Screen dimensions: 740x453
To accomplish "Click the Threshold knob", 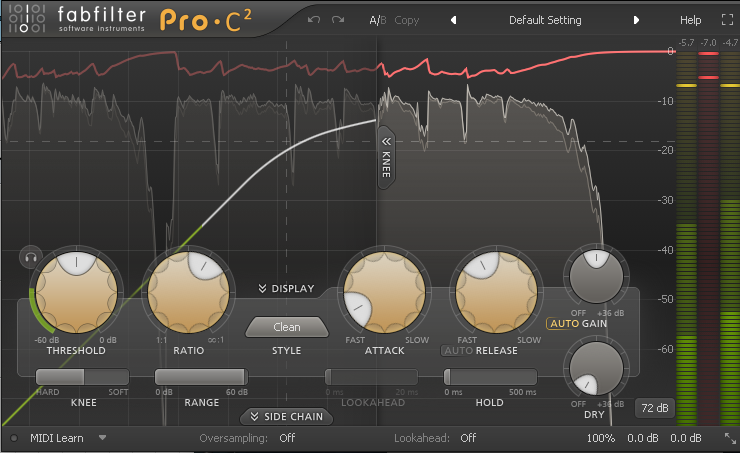I will click(x=76, y=293).
